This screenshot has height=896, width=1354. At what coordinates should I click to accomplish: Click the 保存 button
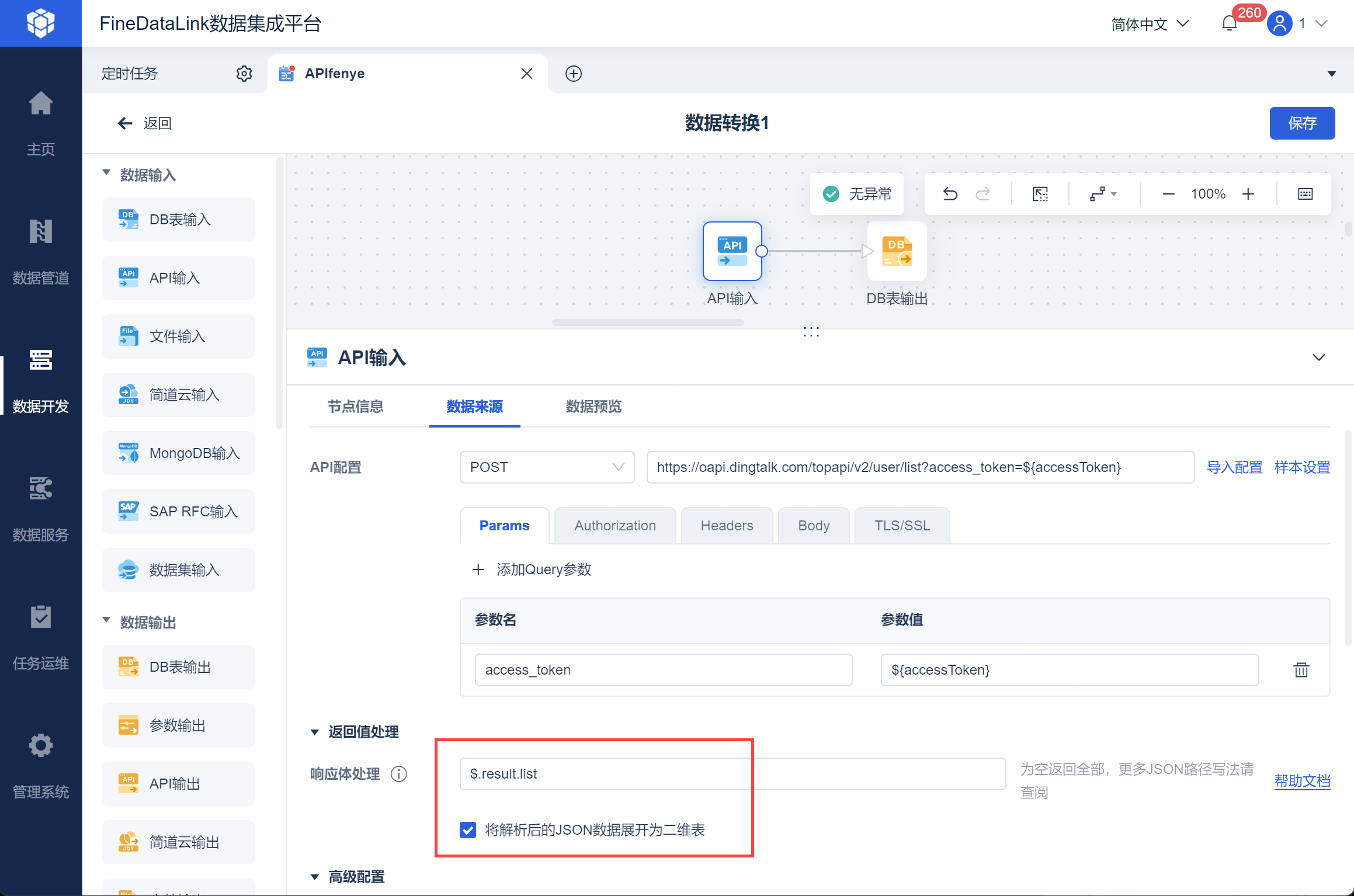coord(1301,123)
